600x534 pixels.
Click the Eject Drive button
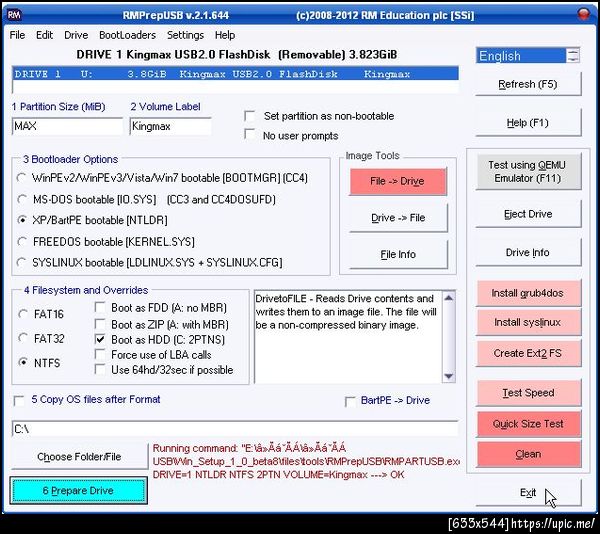click(x=528, y=214)
